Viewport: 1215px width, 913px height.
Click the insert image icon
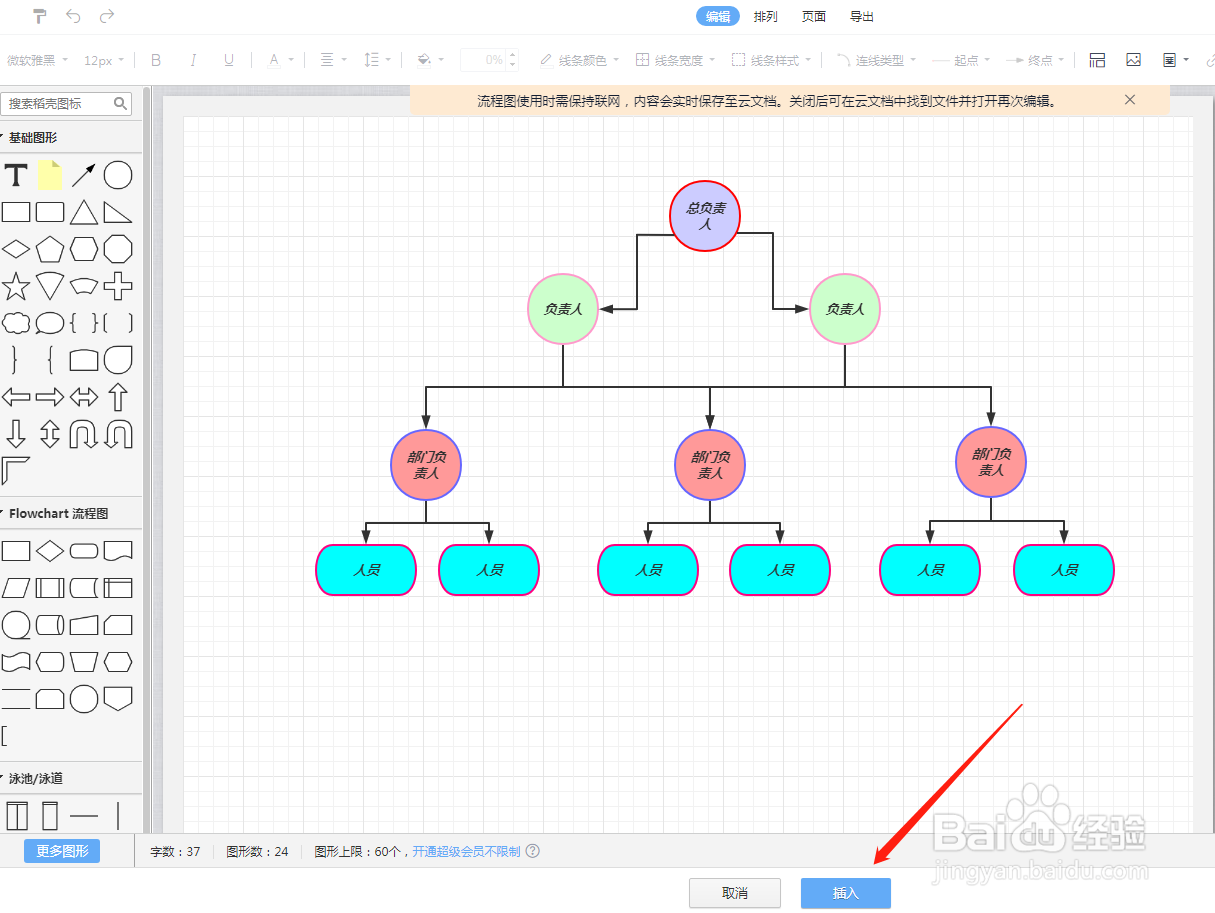(1133, 60)
